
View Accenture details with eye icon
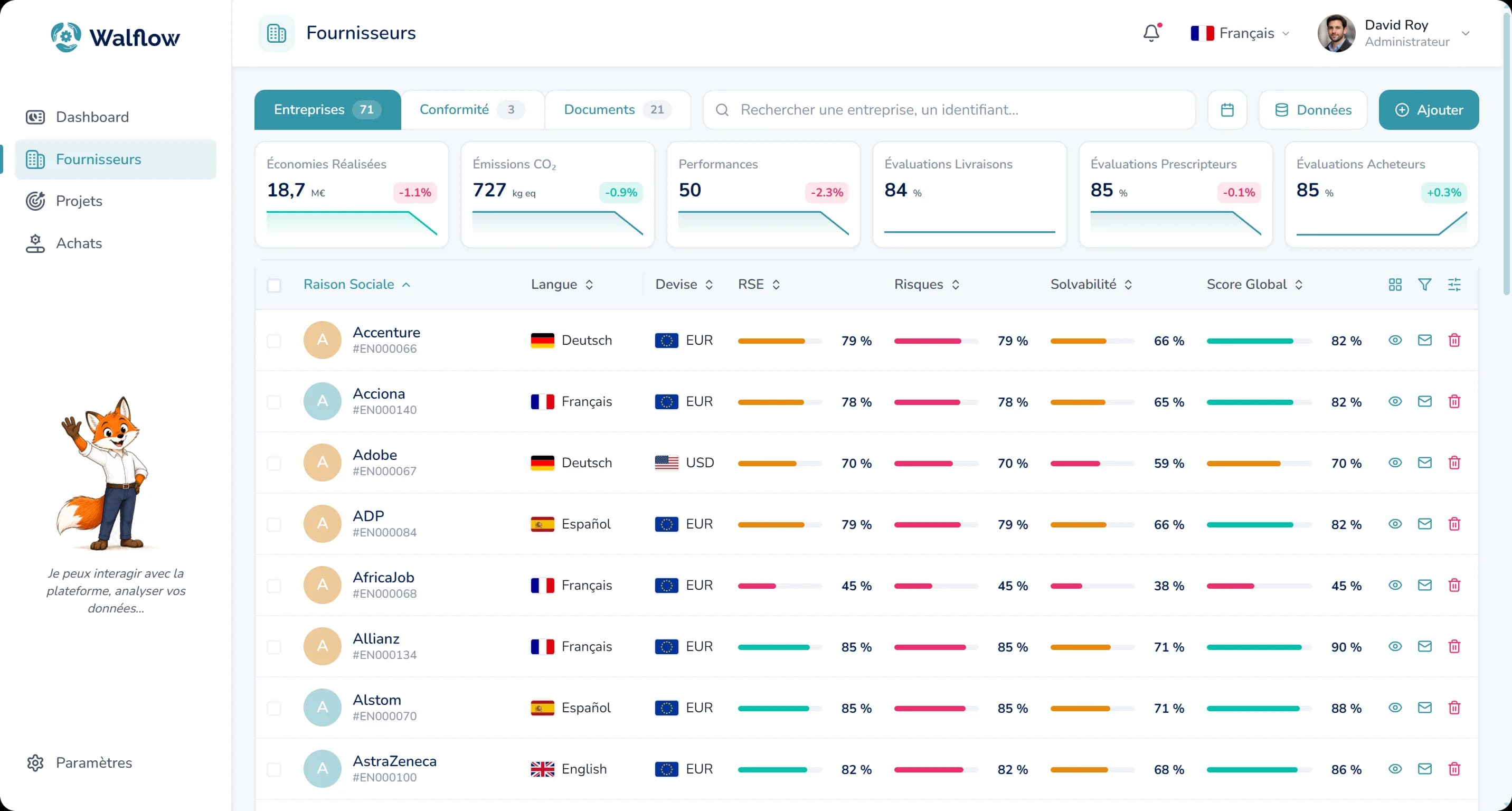1395,341
